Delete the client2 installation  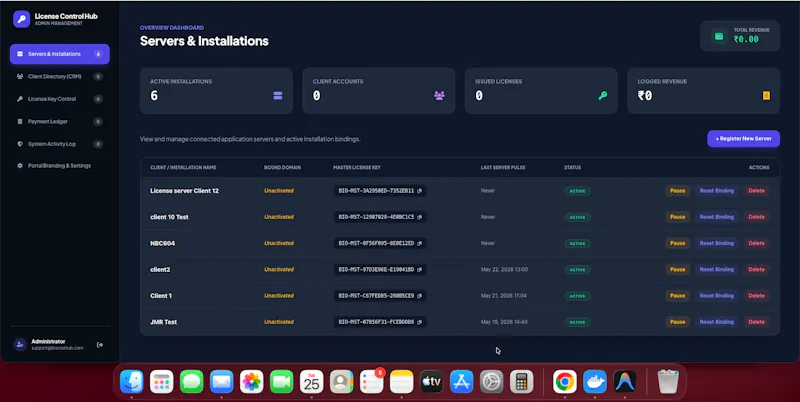756,269
